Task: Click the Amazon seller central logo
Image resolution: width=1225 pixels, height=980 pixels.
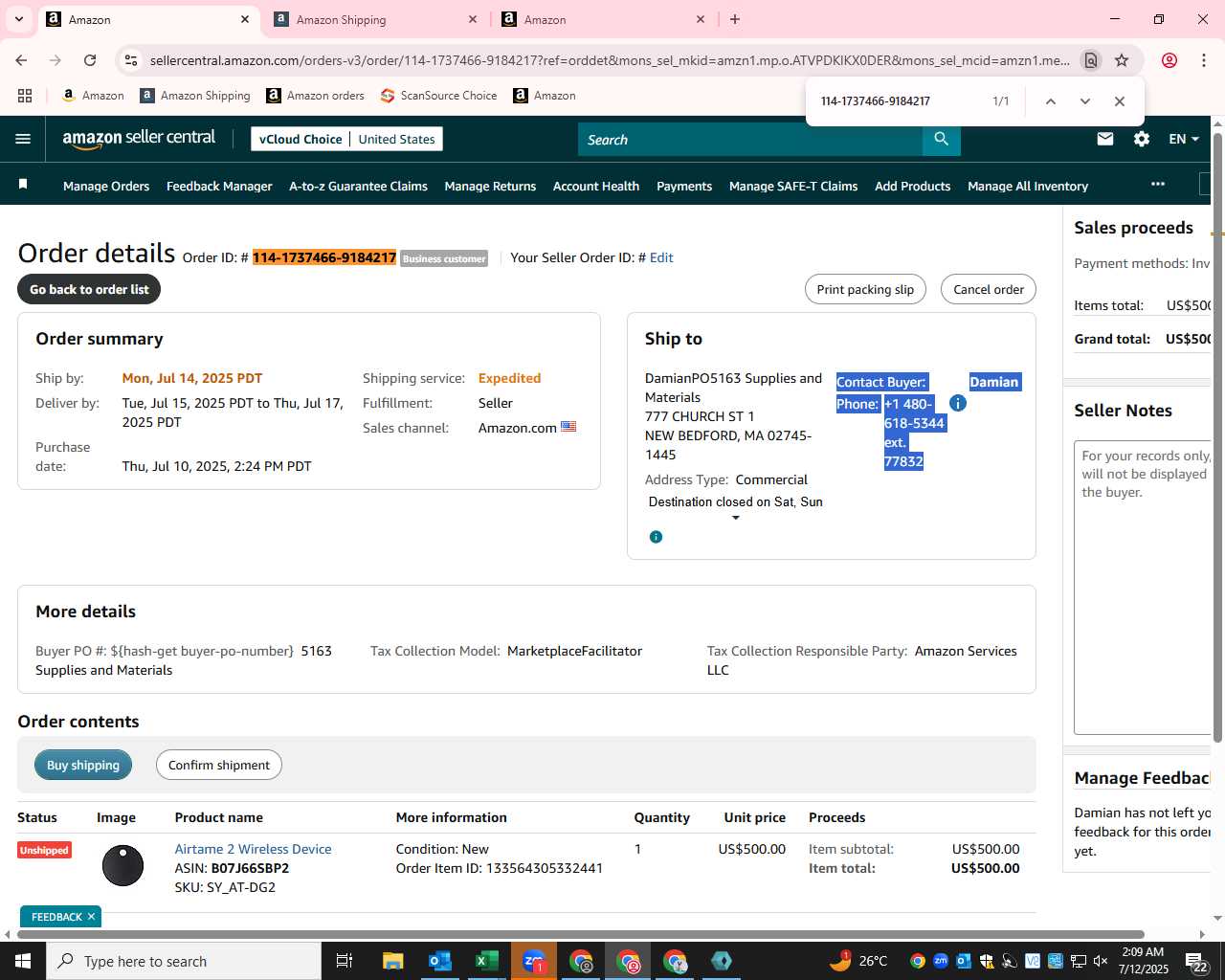Action: click(139, 139)
